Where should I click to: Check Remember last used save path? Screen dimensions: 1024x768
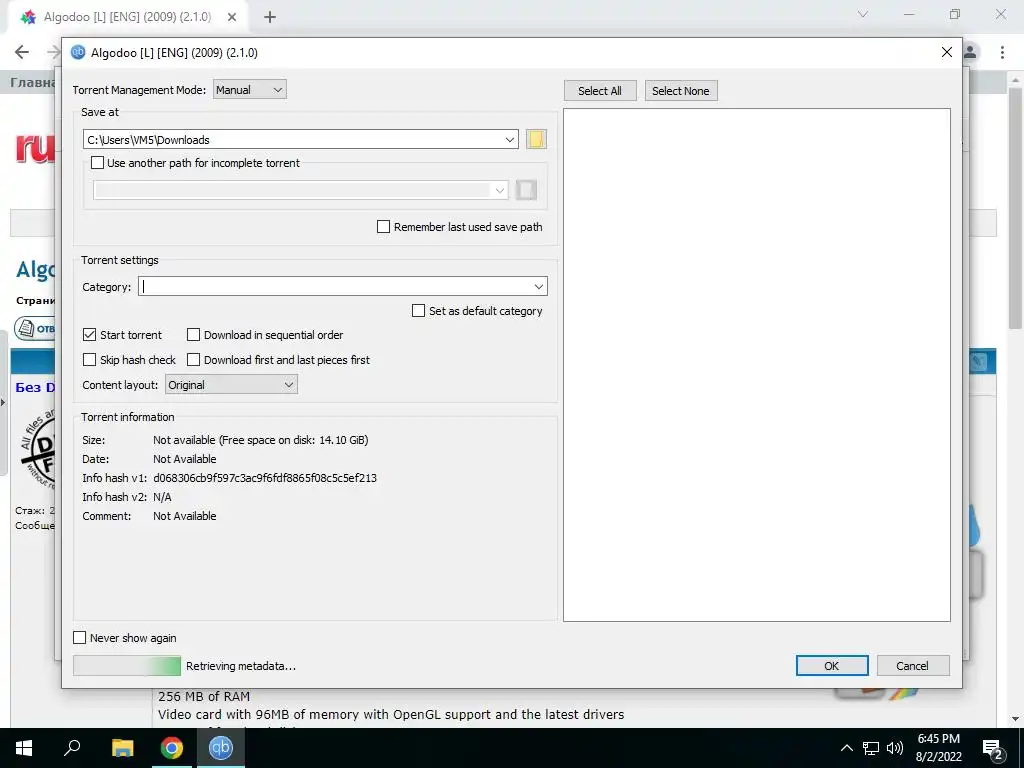point(383,227)
